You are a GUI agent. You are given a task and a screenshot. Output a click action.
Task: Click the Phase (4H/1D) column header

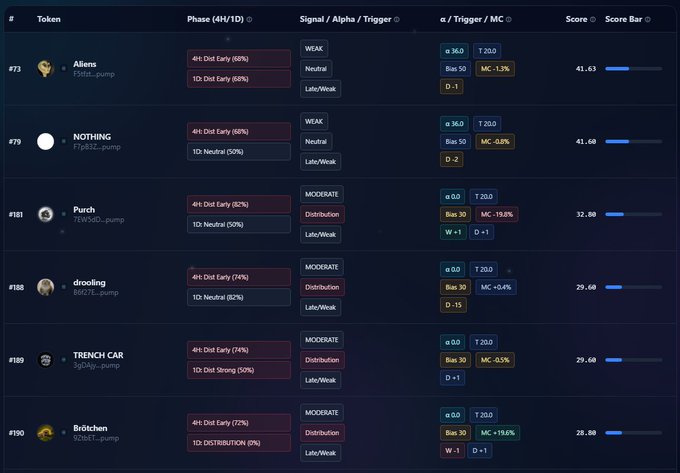[x=215, y=19]
